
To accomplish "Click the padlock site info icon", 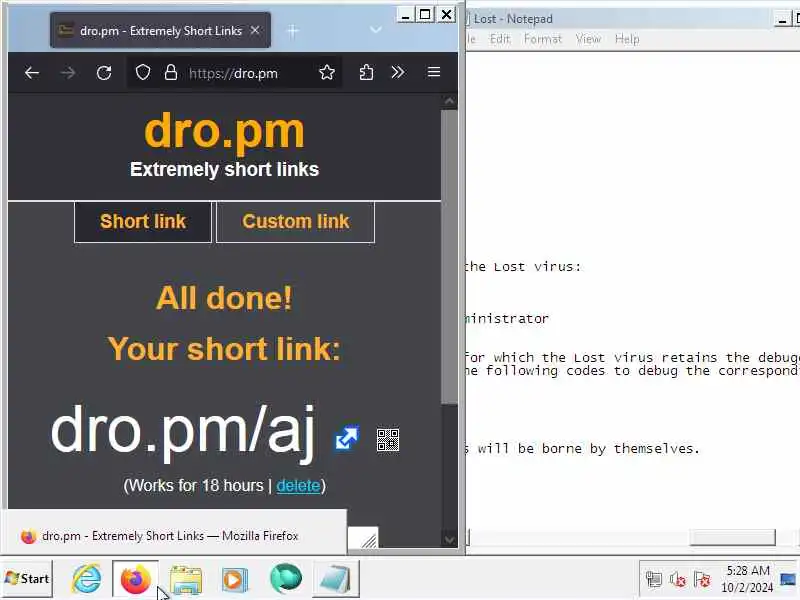I will click(x=171, y=72).
